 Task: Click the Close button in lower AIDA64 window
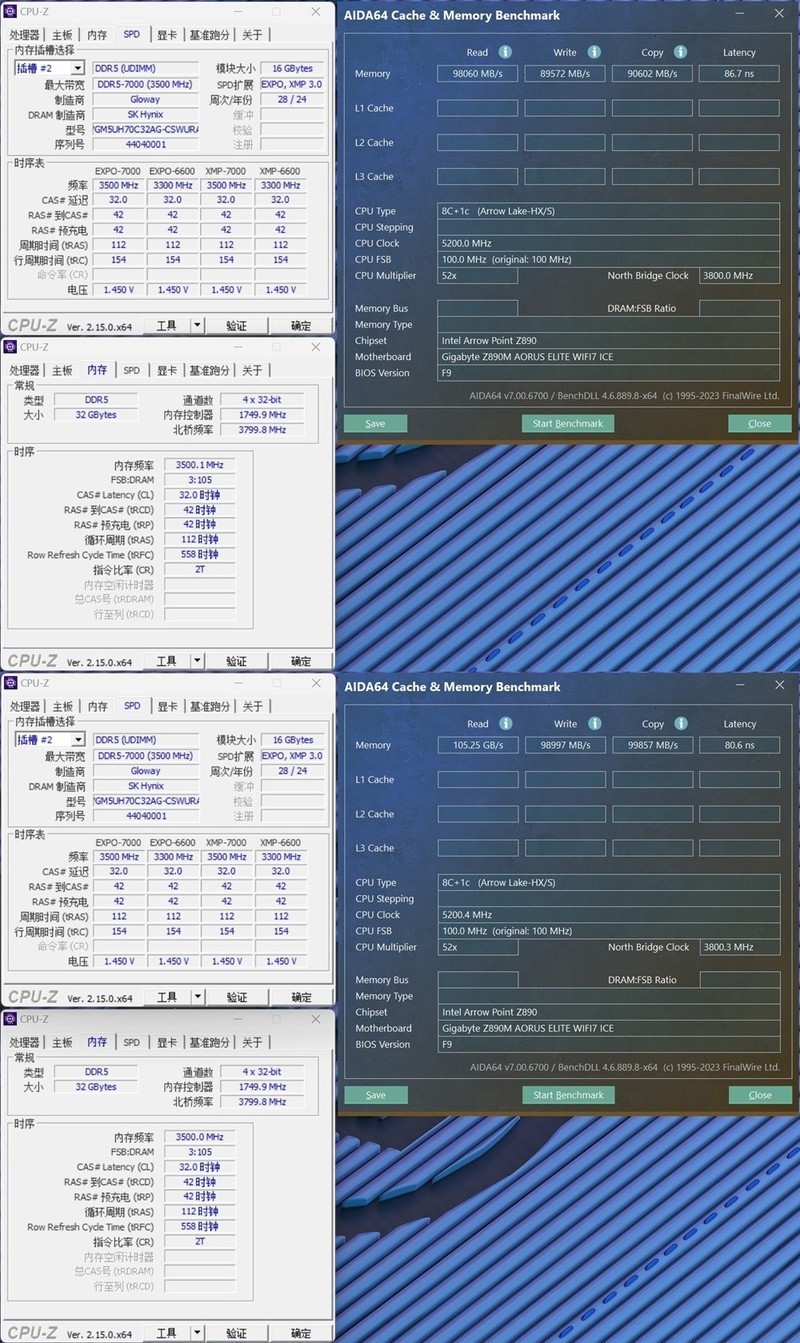[760, 1094]
